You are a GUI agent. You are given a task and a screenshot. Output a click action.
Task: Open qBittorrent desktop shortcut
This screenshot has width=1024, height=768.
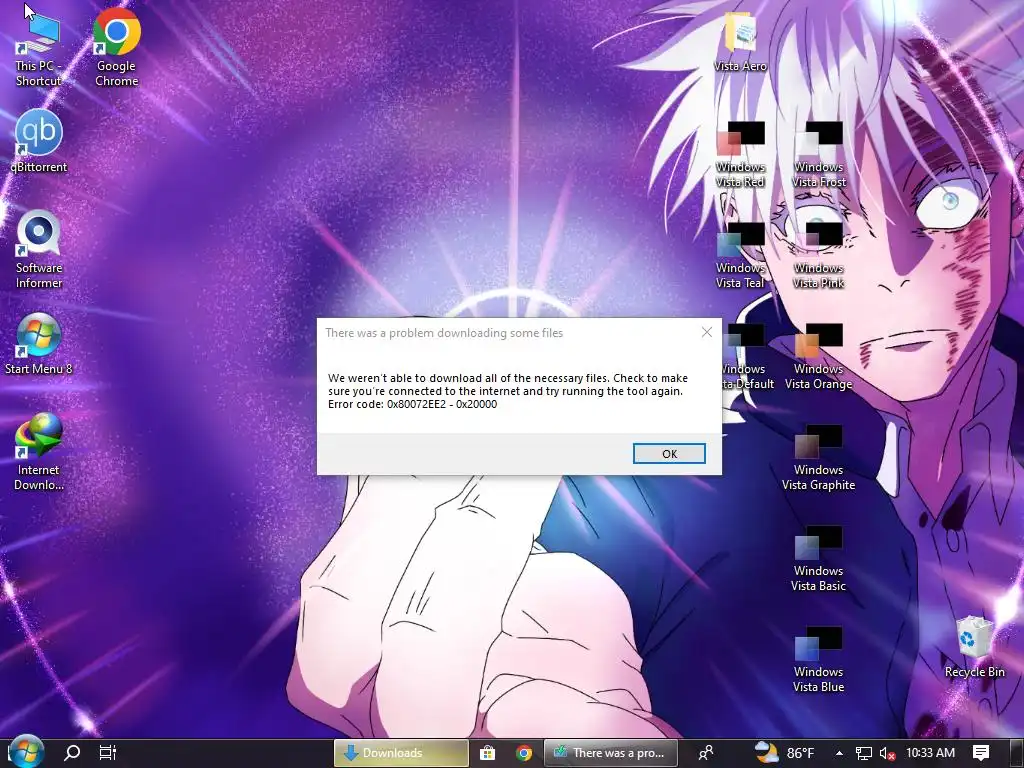pos(39,141)
